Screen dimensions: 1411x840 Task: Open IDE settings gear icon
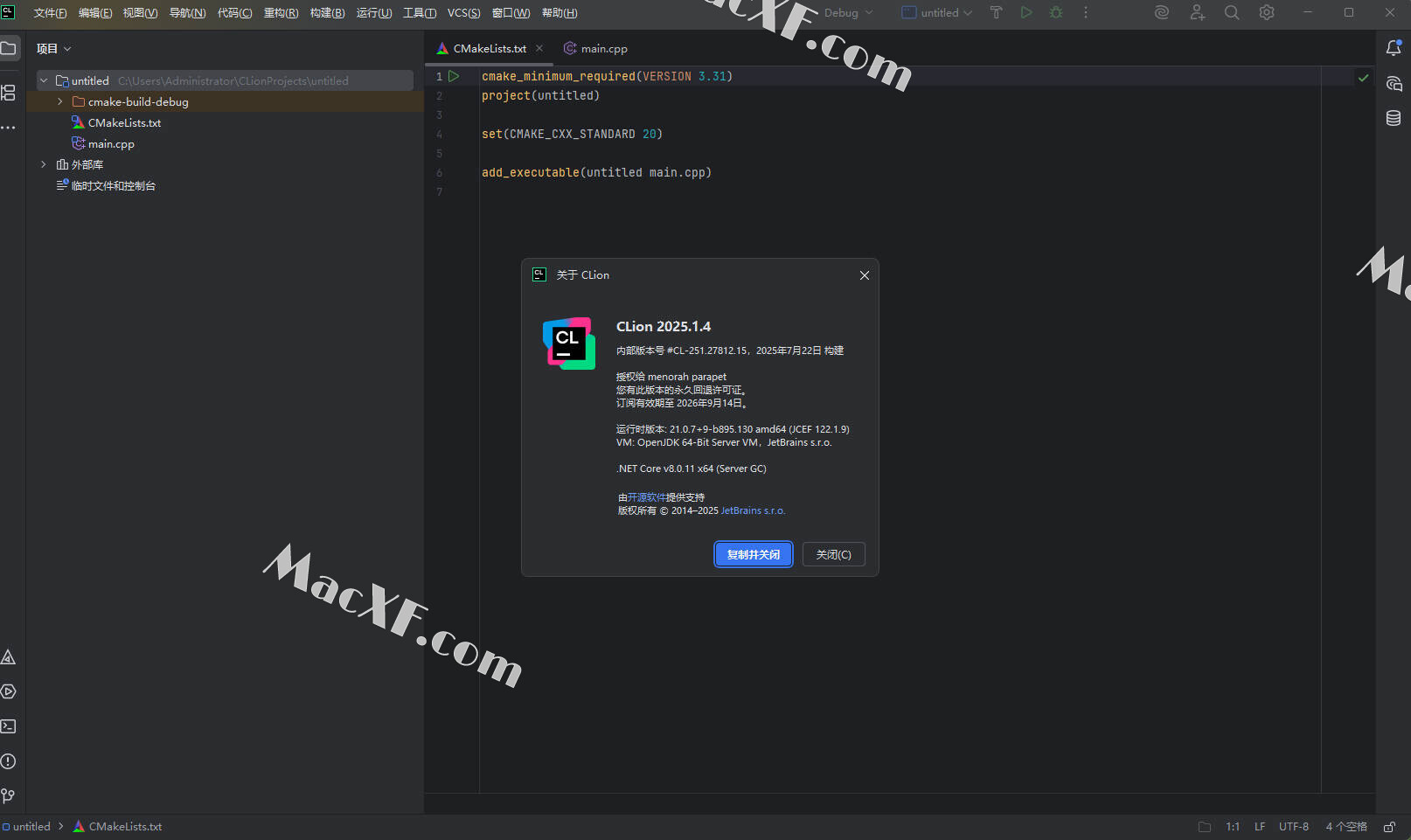(x=1267, y=12)
